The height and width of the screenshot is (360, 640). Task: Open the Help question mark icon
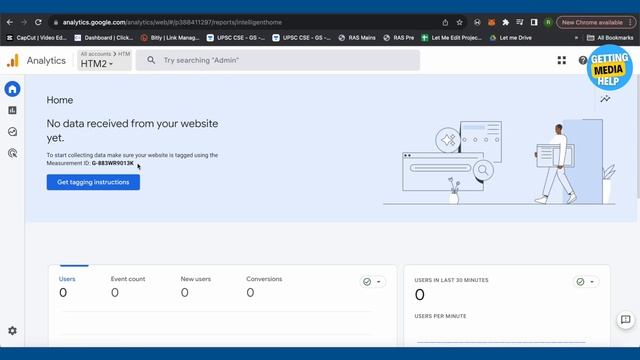pos(582,60)
